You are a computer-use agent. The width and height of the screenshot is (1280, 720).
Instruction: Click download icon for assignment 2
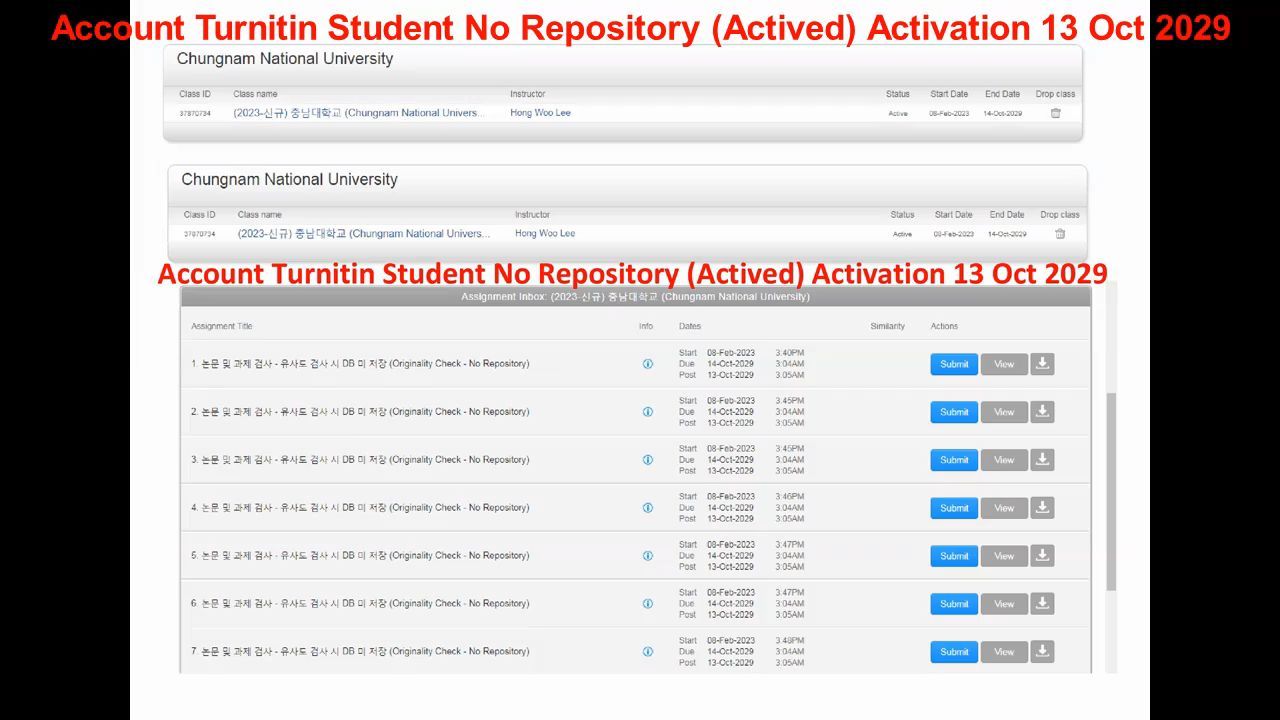[x=1042, y=412]
